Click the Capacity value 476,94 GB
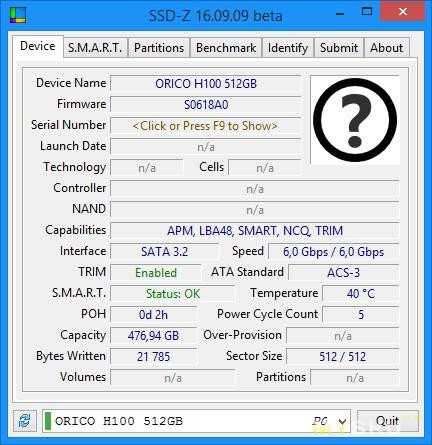Image resolution: width=432 pixels, height=445 pixels. pos(153,336)
